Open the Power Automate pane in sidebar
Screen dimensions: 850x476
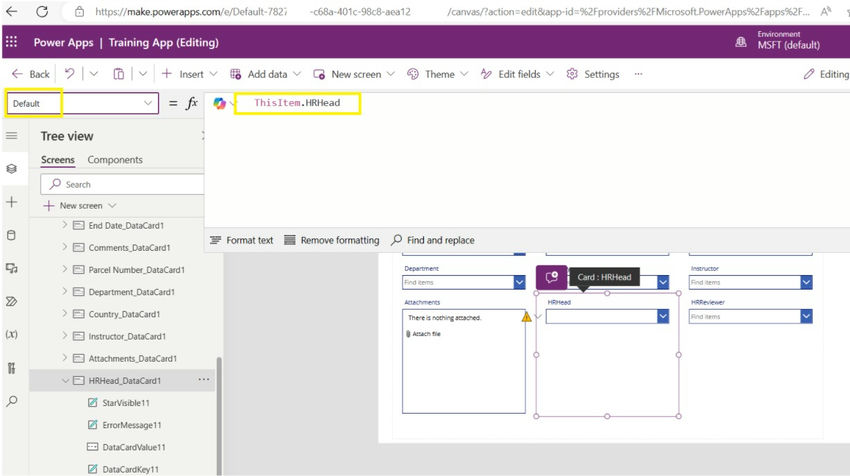tap(11, 301)
